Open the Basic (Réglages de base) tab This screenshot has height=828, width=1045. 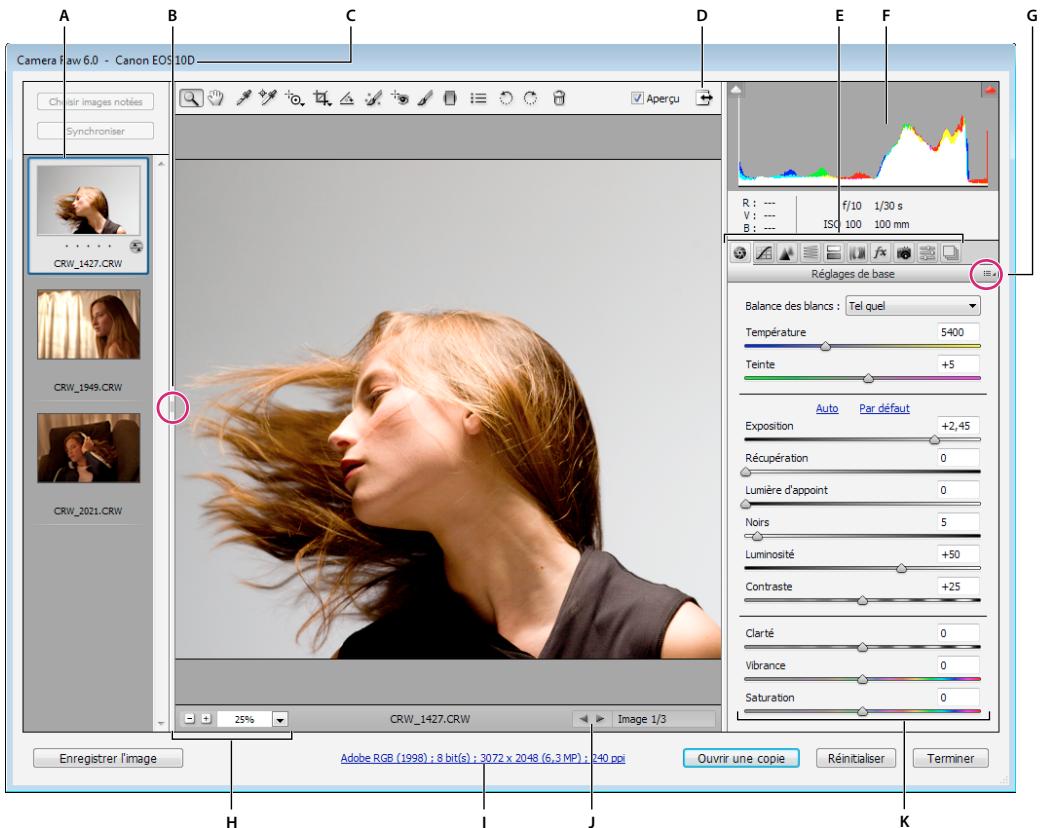(740, 253)
